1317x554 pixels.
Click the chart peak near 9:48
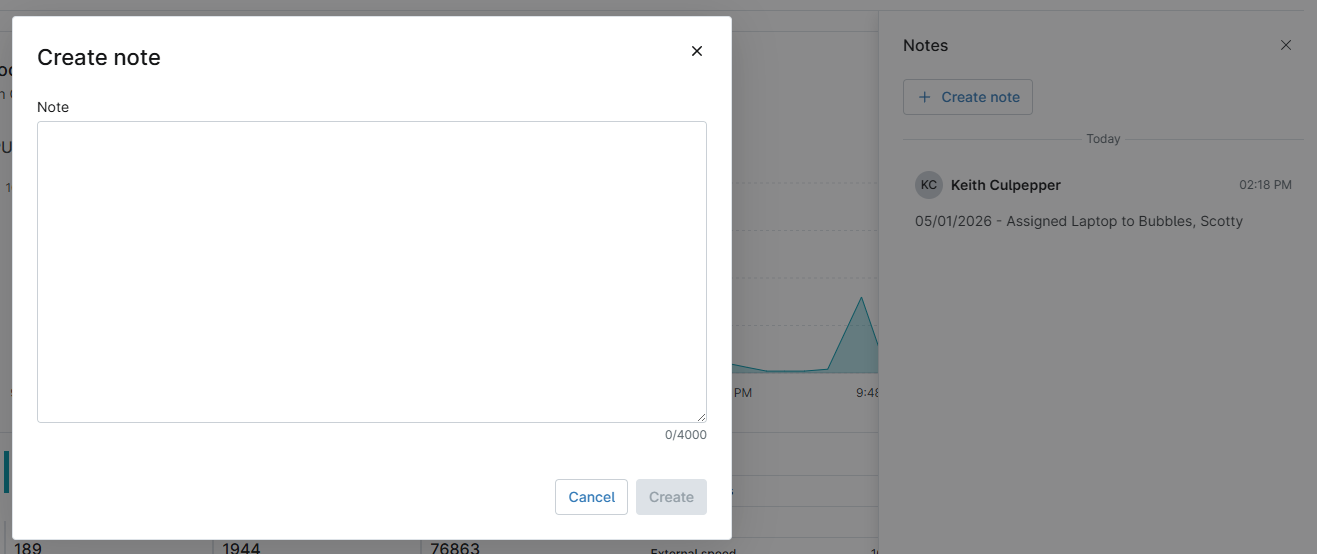[x=861, y=297]
